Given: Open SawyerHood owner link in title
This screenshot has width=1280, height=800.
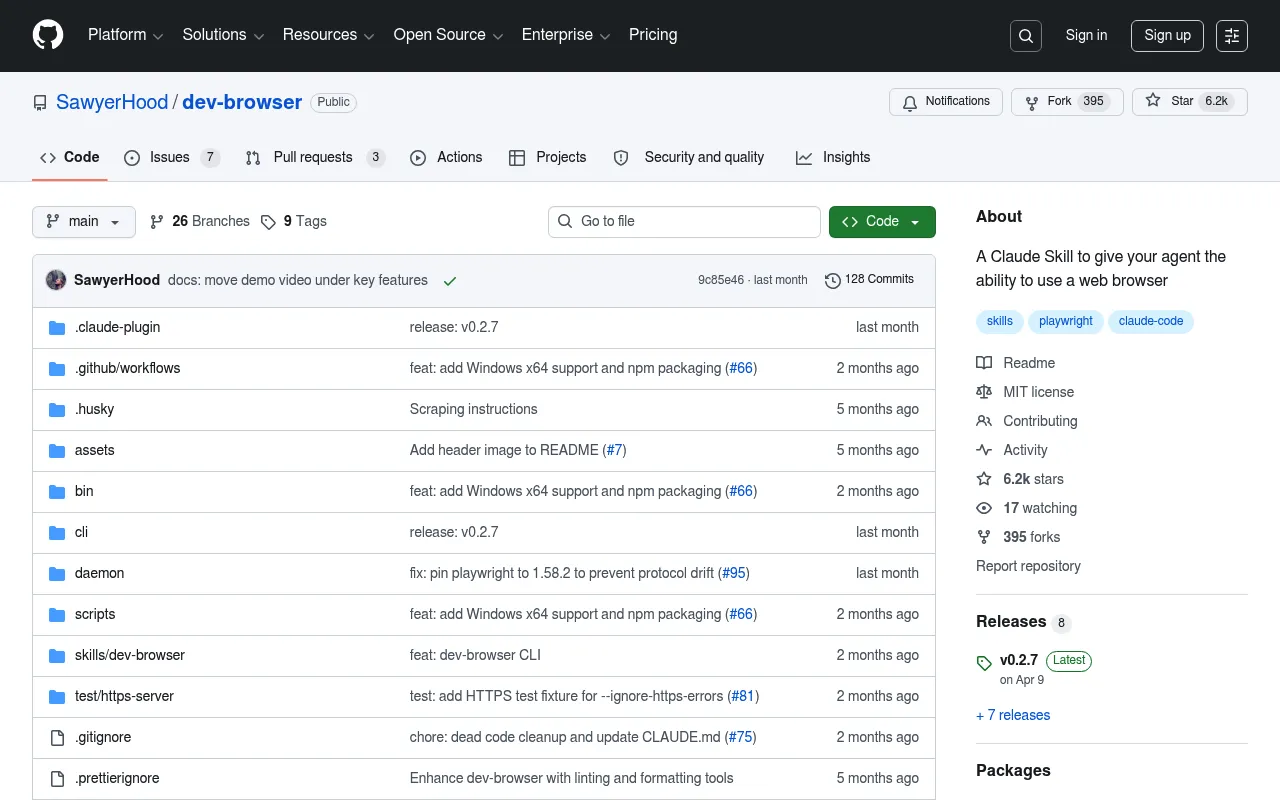Looking at the screenshot, I should [x=112, y=103].
